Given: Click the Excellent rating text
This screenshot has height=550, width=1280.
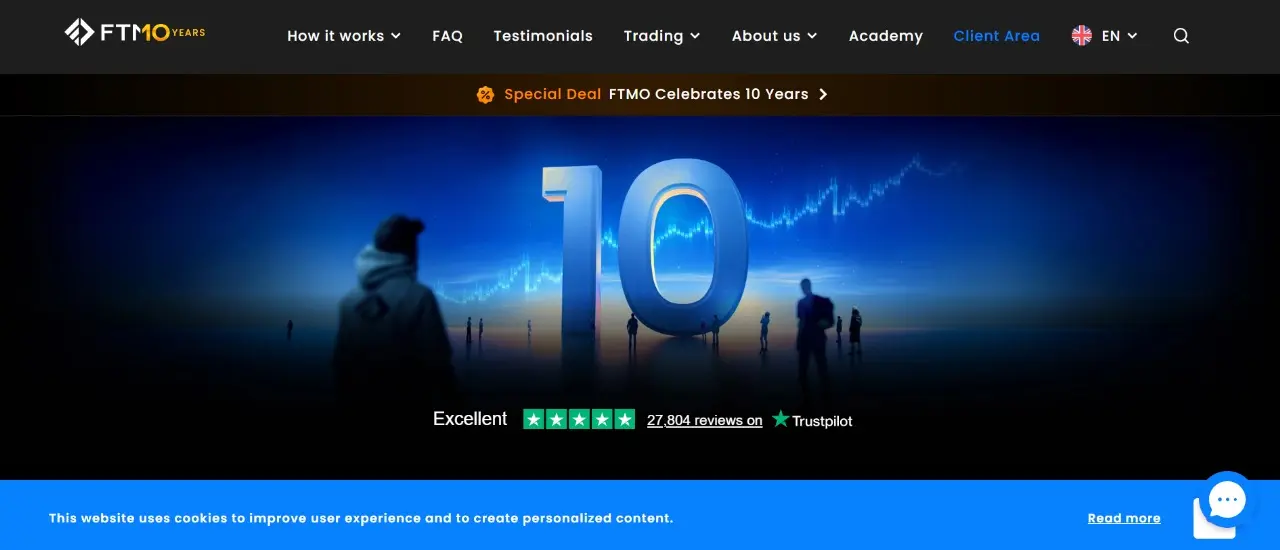Looking at the screenshot, I should (x=470, y=419).
